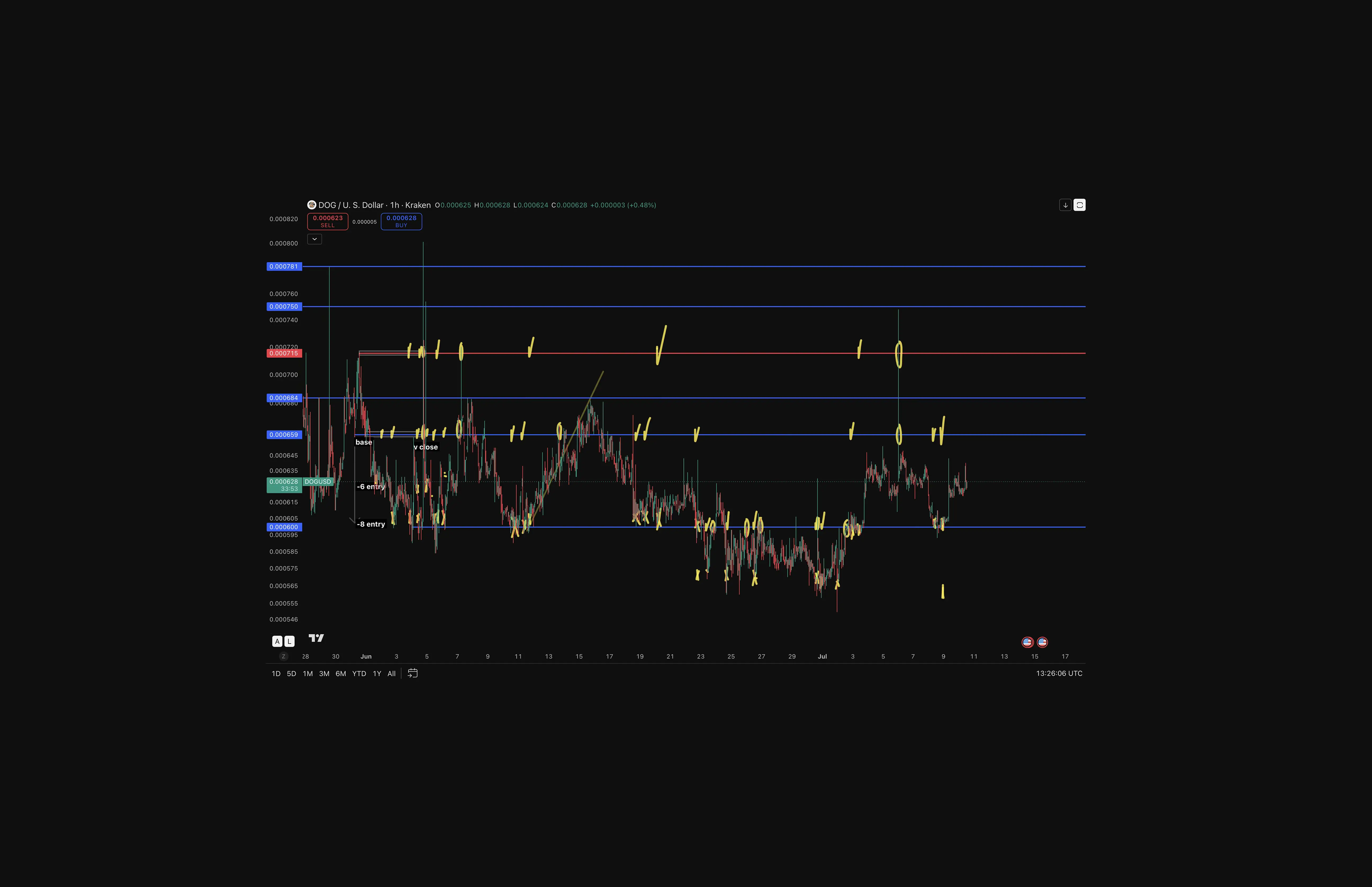Image resolution: width=1372 pixels, height=887 pixels.
Task: Select the 1Y time range
Action: [x=377, y=674]
